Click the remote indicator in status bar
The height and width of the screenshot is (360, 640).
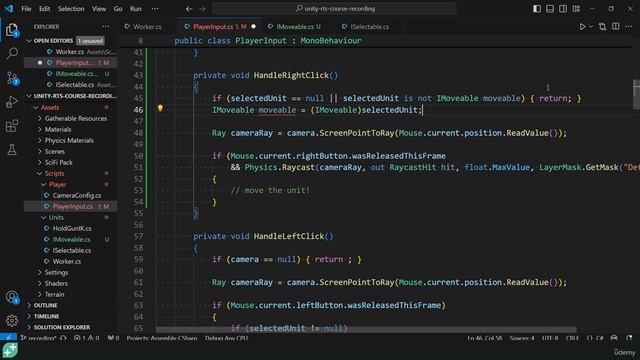(x=8, y=338)
